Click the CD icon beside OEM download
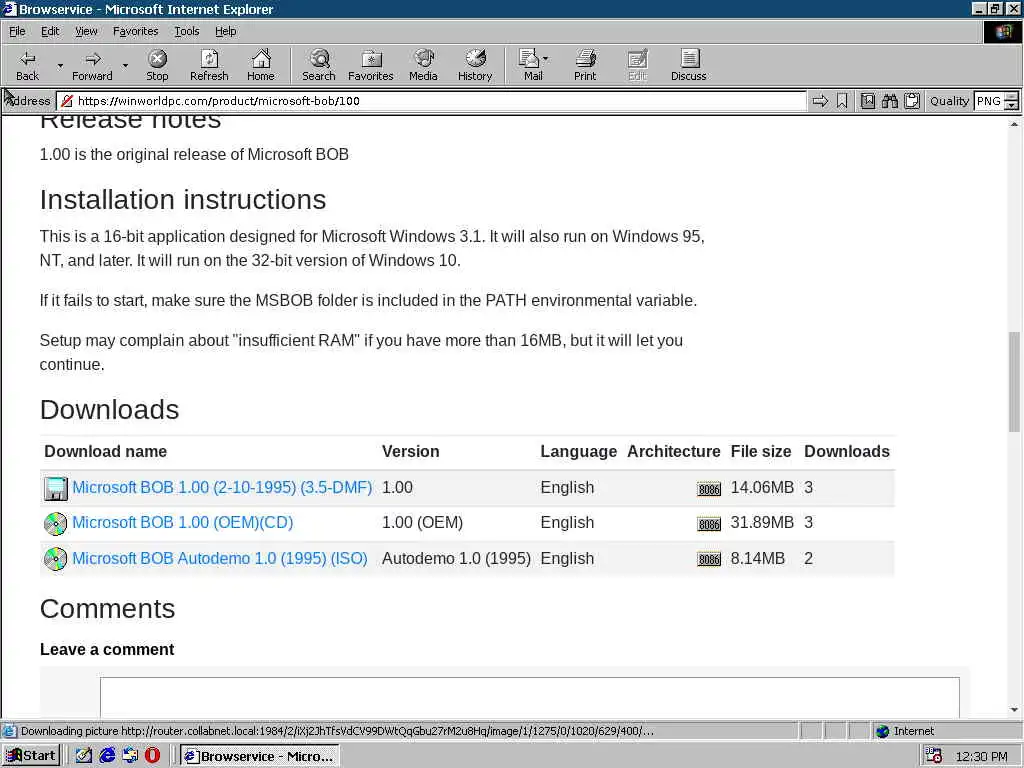This screenshot has height=768, width=1024. [56, 524]
